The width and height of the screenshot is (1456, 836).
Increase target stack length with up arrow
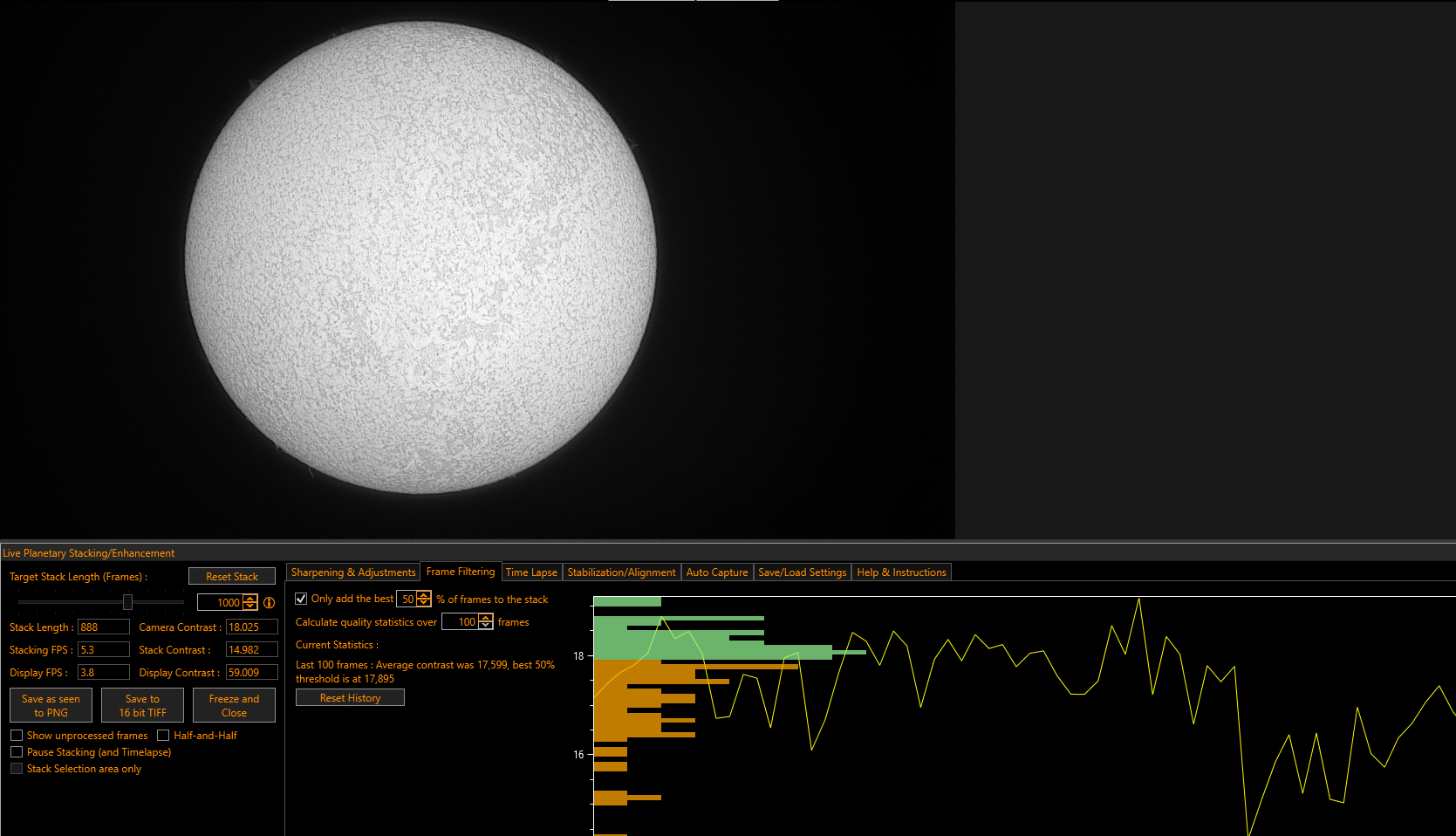(250, 599)
